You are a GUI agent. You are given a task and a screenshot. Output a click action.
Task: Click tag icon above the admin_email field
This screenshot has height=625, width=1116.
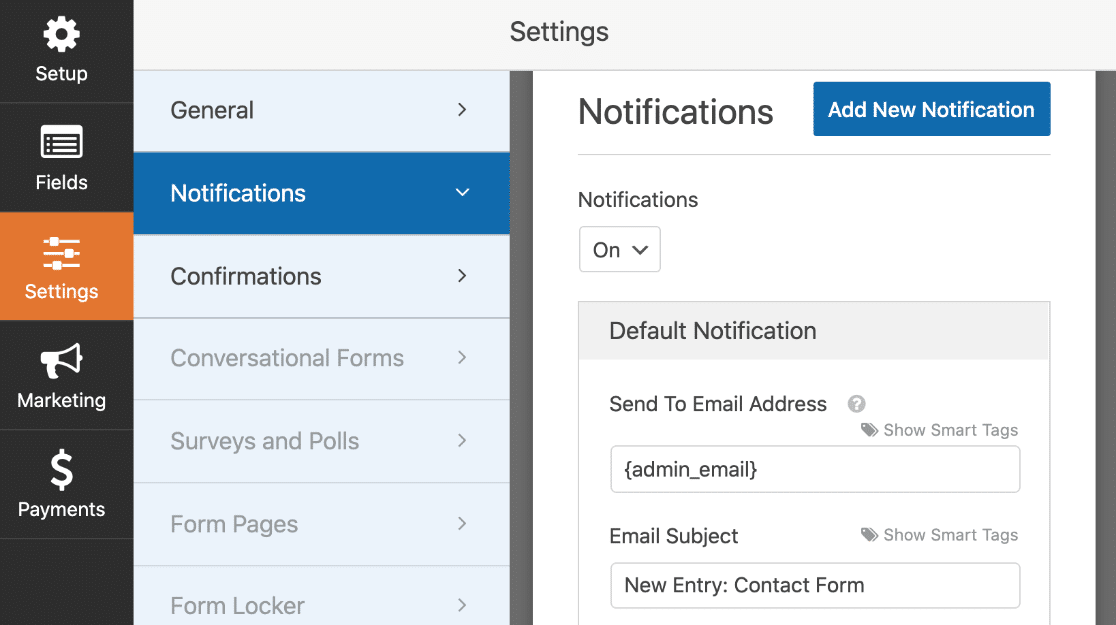[870, 430]
